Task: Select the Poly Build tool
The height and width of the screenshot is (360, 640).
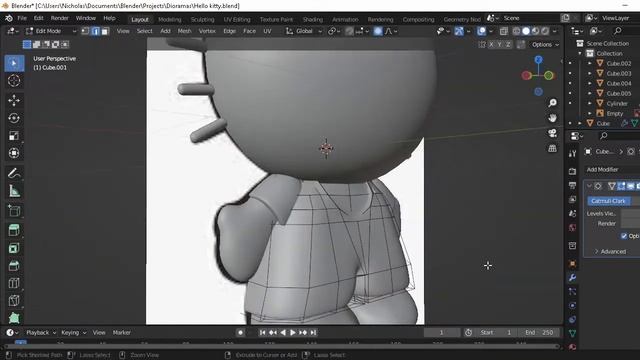Action: 14,318
